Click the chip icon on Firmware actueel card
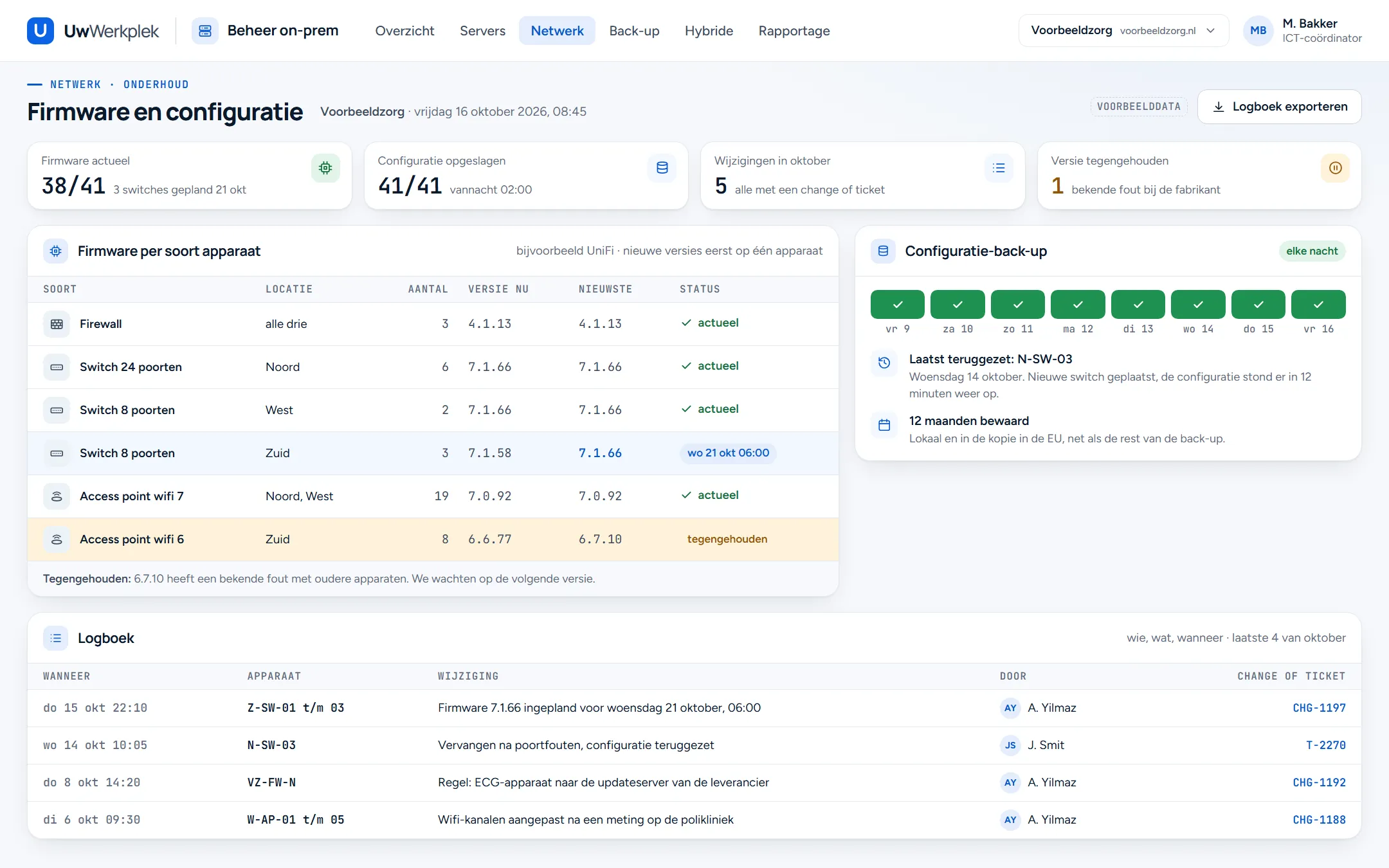This screenshot has width=1389, height=868. (325, 168)
